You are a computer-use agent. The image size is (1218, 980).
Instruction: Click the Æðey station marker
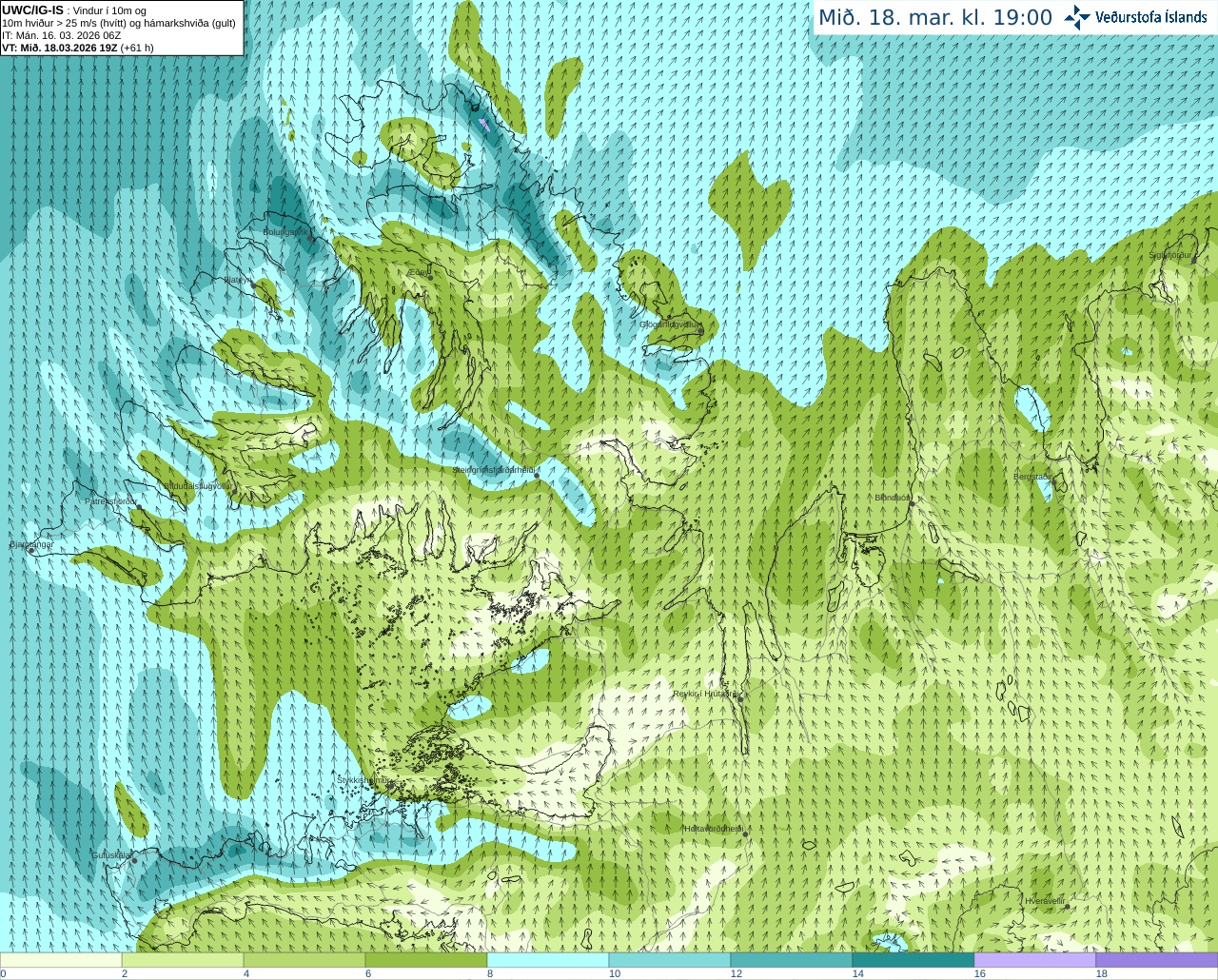(x=430, y=277)
